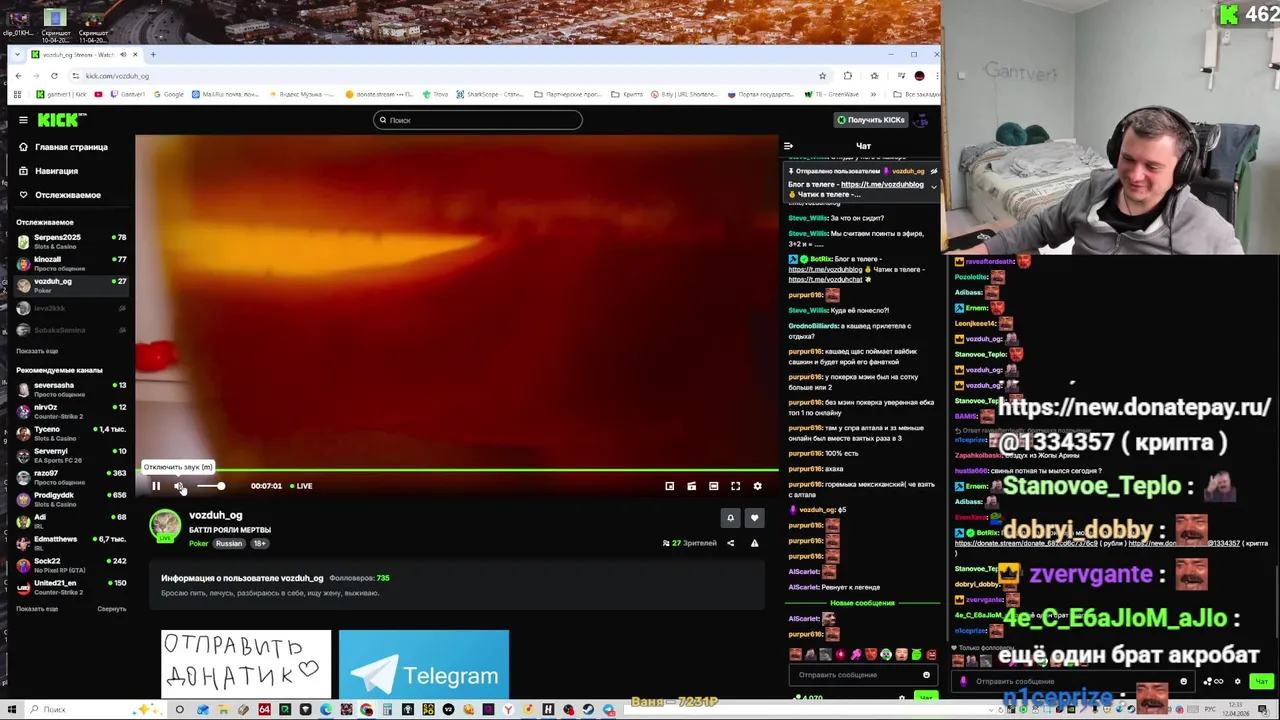Image resolution: width=1280 pixels, height=720 pixels.
Task: Open nirvOz recommended channel
Action: [71, 411]
